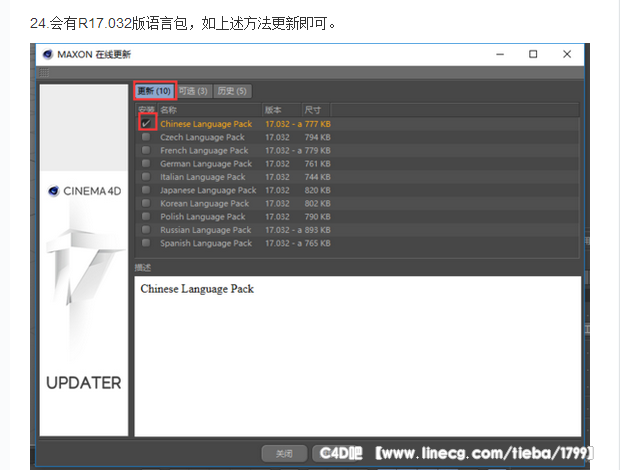Tick the Korean Language Pack checkbox
This screenshot has height=470, width=620.
[x=146, y=203]
